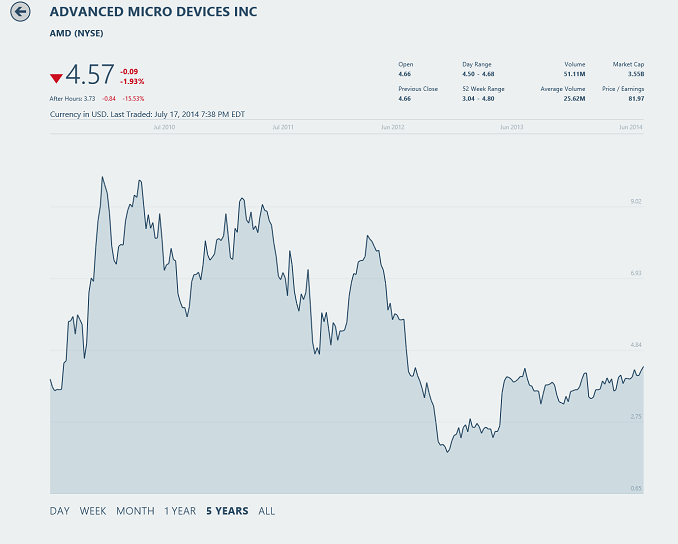Click the Jun 2013 timeline label

(512, 127)
